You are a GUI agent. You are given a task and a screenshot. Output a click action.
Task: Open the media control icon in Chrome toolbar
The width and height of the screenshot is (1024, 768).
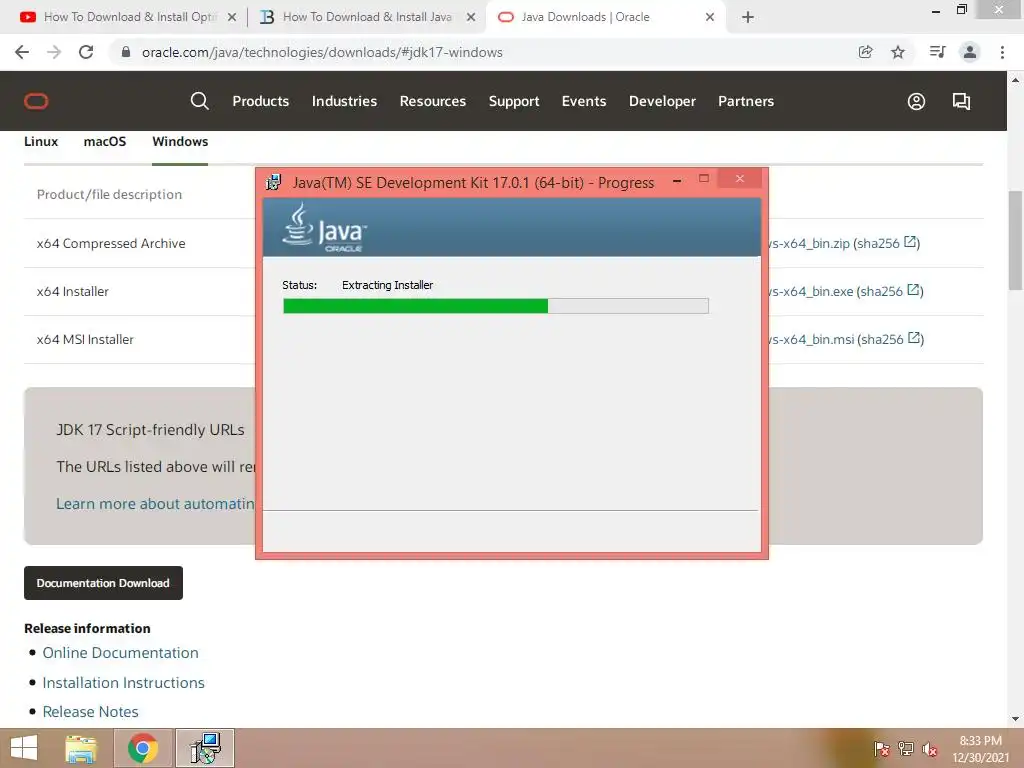pyautogui.click(x=937, y=52)
